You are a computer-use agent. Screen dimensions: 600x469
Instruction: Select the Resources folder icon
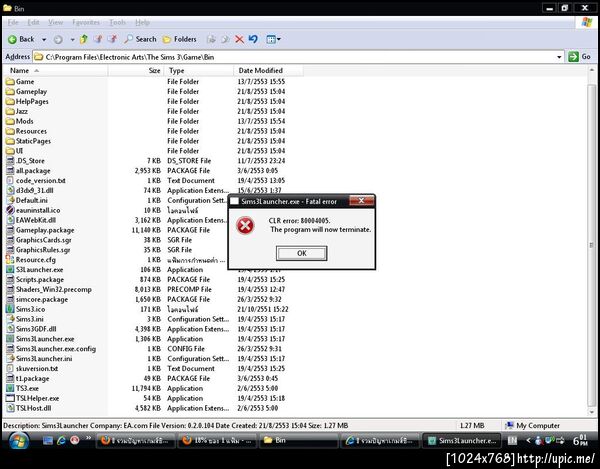pyautogui.click(x=10, y=131)
